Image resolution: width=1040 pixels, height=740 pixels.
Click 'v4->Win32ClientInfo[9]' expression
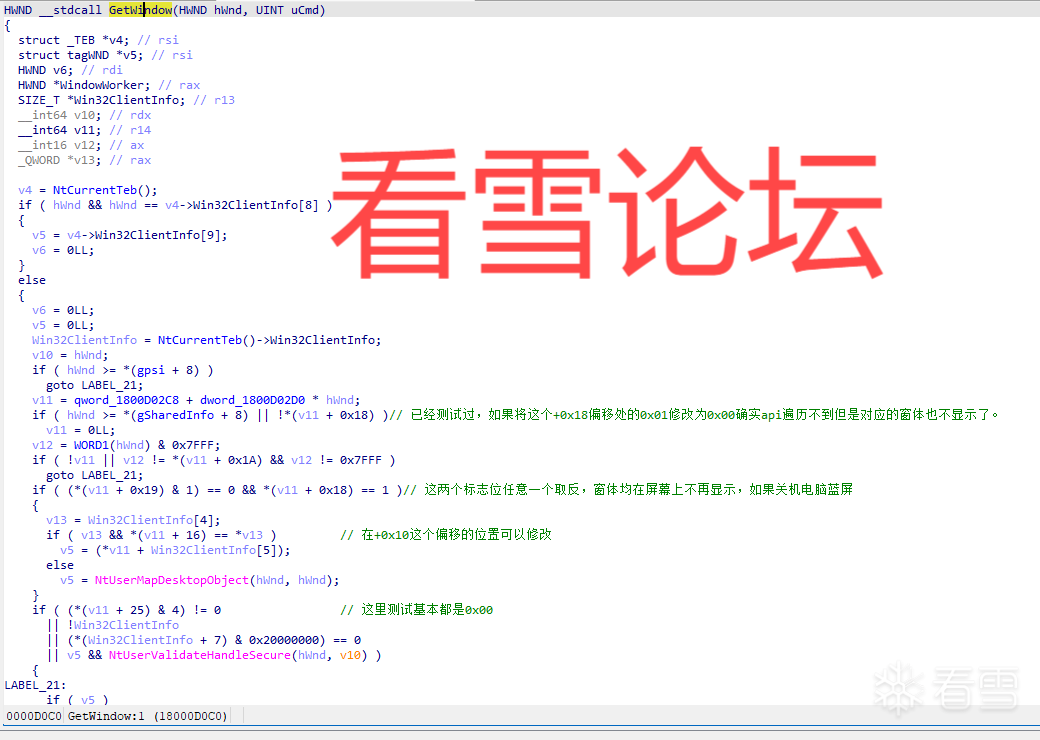pos(144,235)
